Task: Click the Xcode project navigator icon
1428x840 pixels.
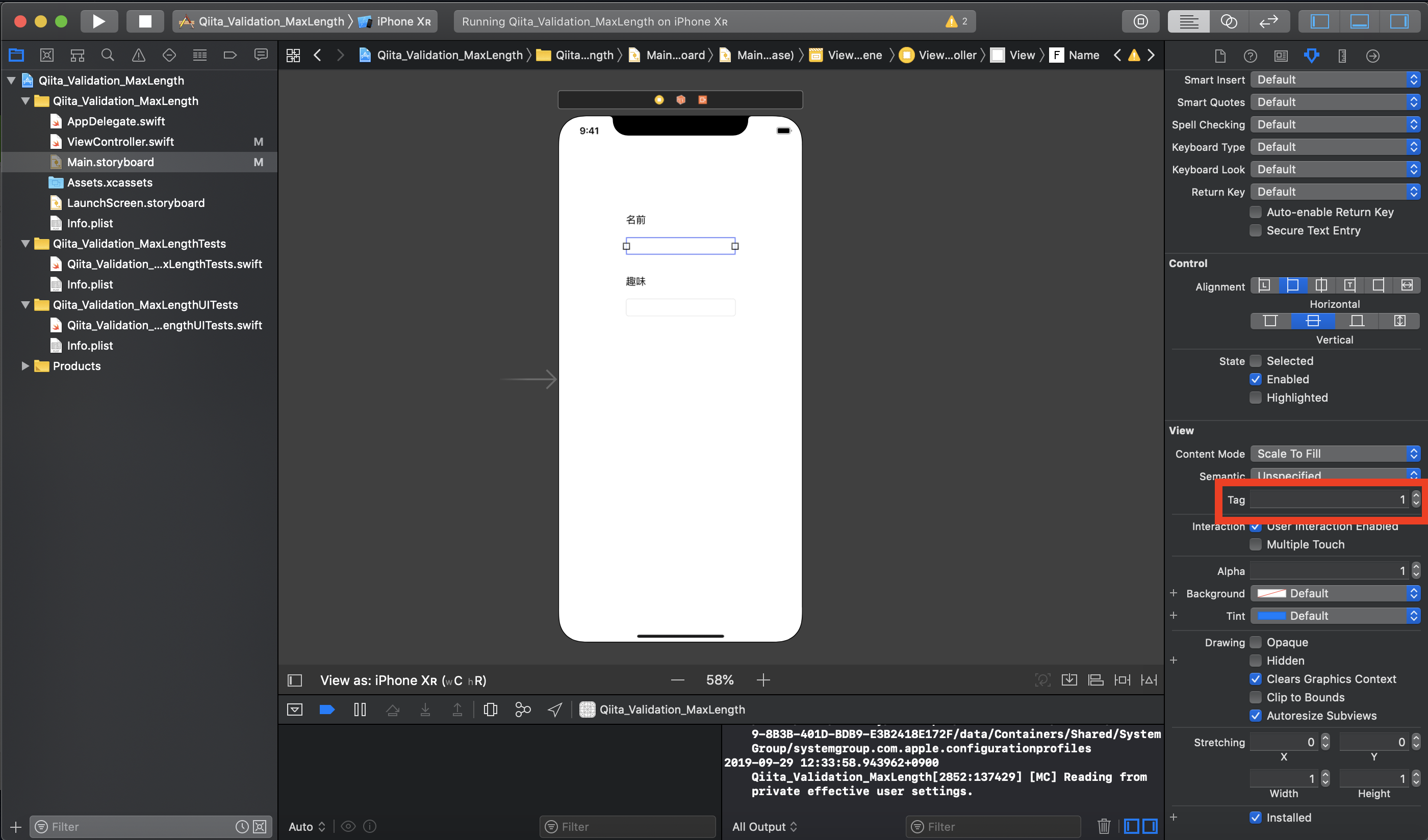Action: click(17, 55)
